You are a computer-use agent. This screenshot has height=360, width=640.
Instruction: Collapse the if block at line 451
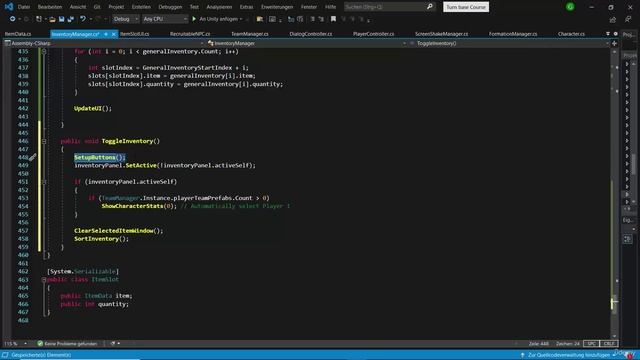click(44, 182)
